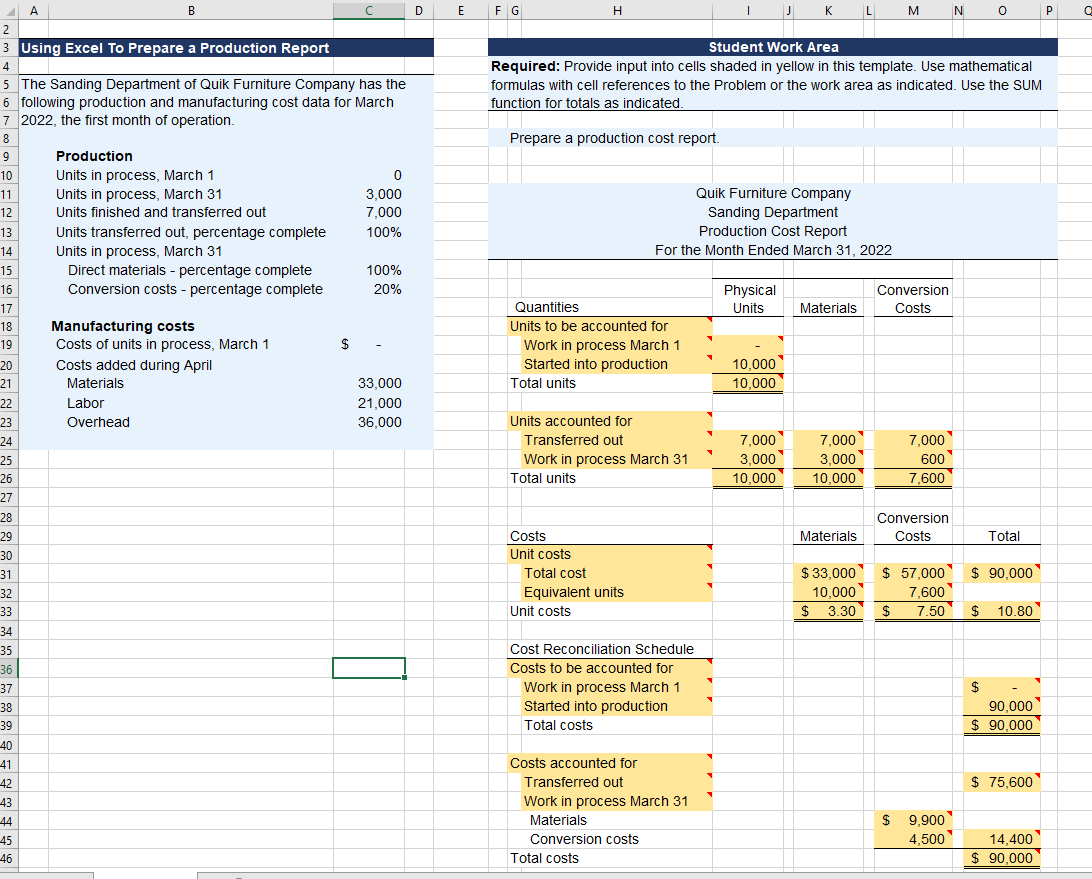
Task: Click 'Cost Reconciliation Schedule' label
Action: click(602, 649)
